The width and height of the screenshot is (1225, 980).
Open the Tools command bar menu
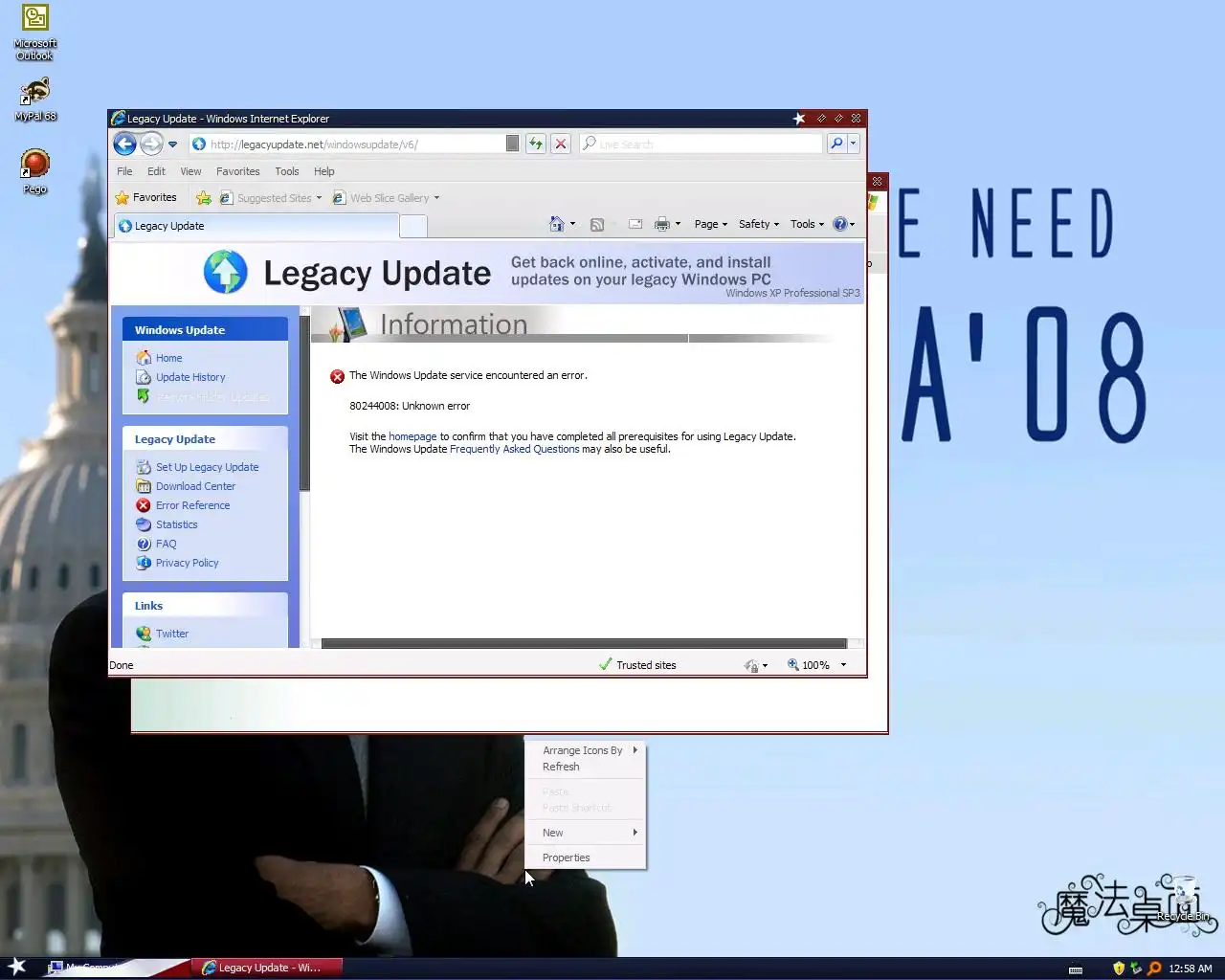click(807, 224)
